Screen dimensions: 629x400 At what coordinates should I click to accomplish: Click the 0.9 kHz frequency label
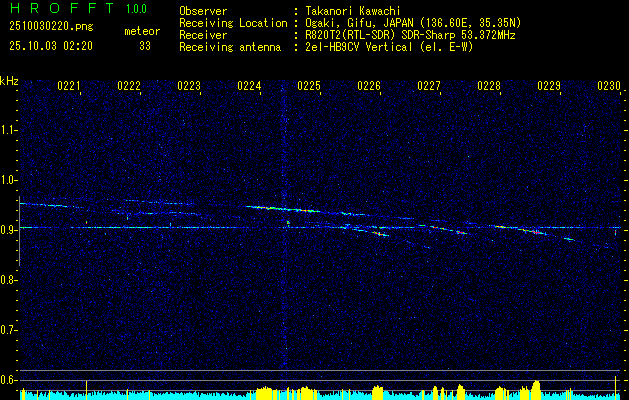[x=8, y=230]
